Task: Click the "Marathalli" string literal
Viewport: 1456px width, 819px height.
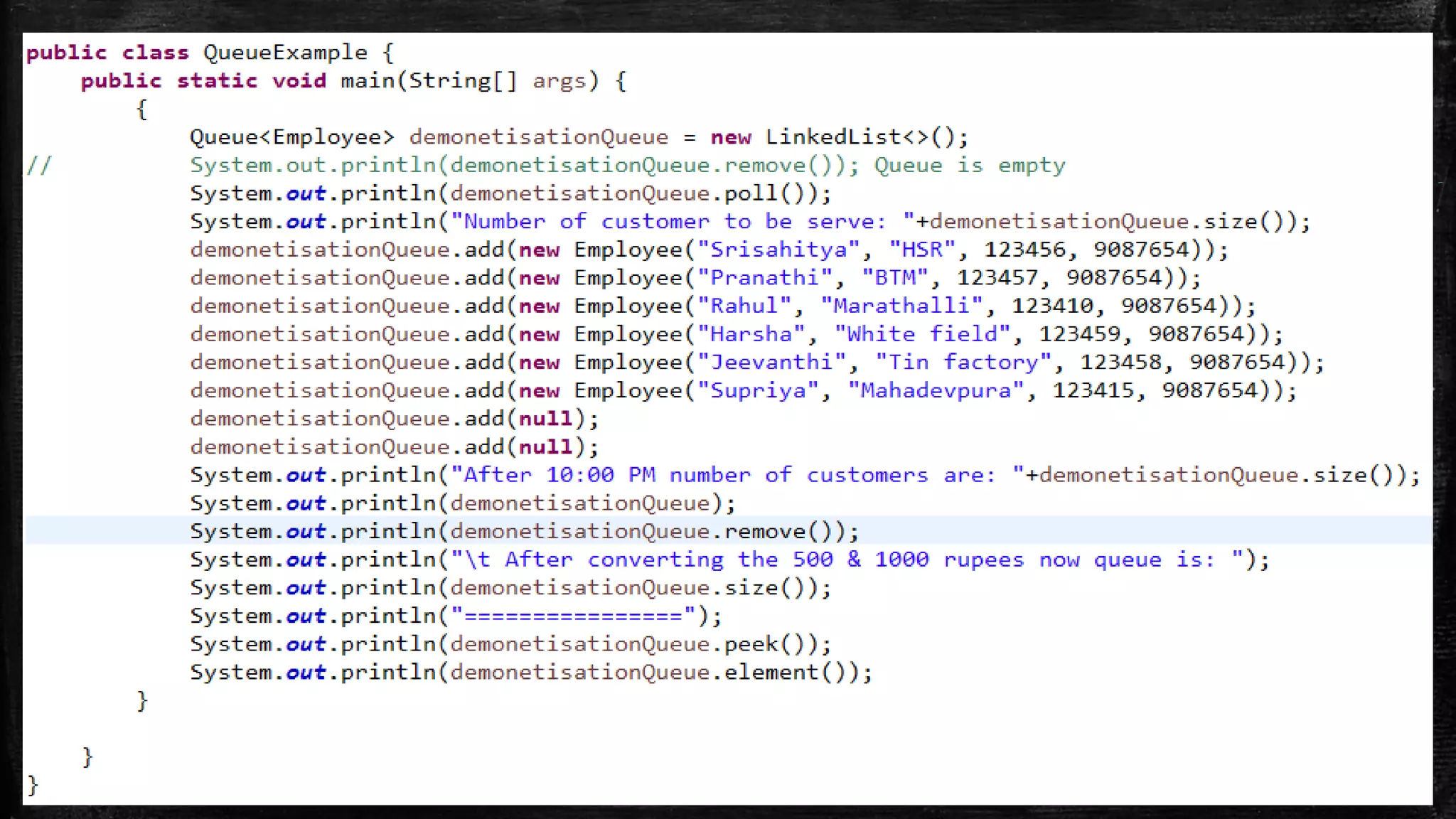Action: [901, 306]
